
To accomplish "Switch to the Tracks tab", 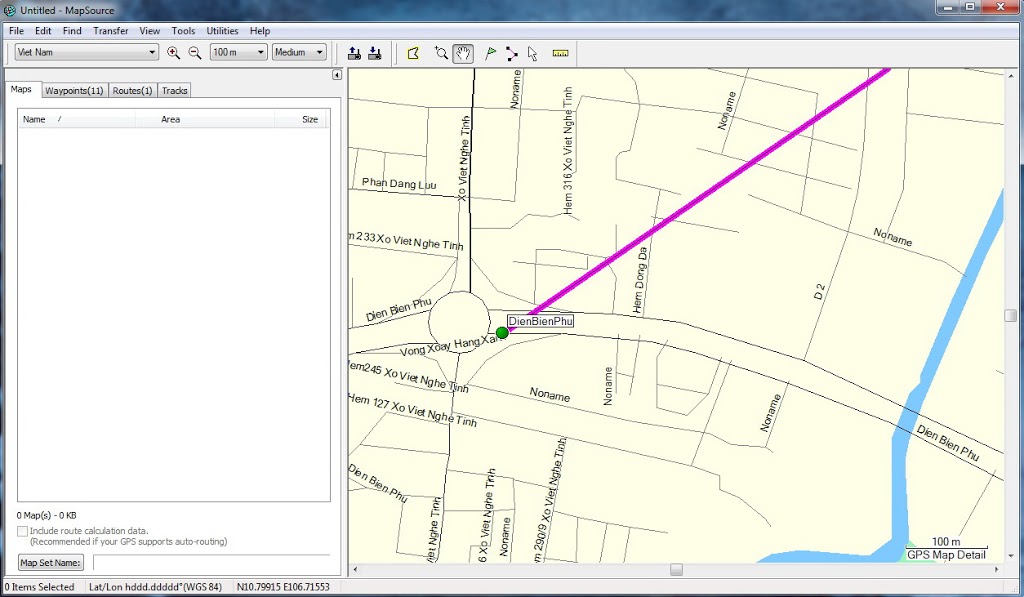I will pyautogui.click(x=174, y=91).
